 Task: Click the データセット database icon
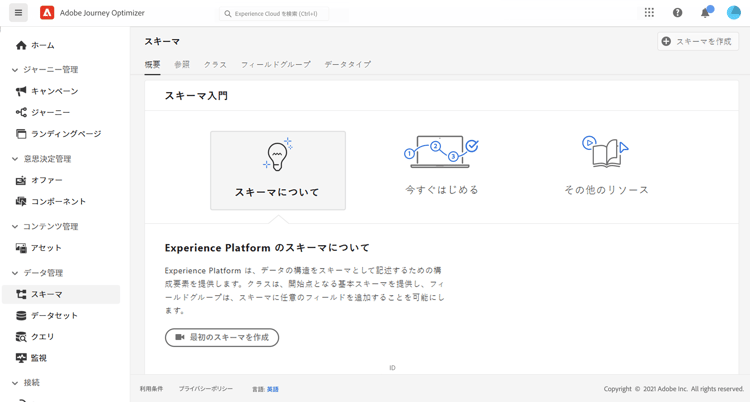tap(21, 315)
